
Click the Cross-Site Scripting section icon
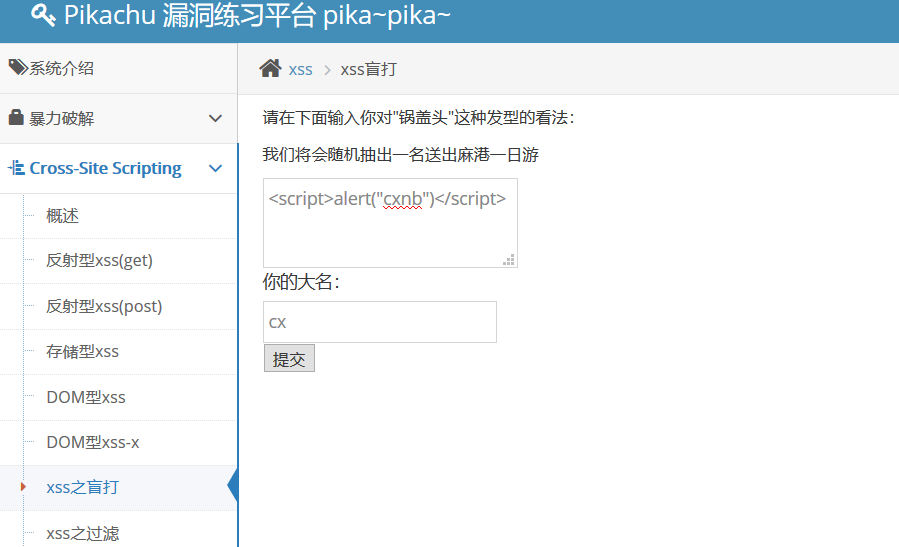tap(16, 168)
